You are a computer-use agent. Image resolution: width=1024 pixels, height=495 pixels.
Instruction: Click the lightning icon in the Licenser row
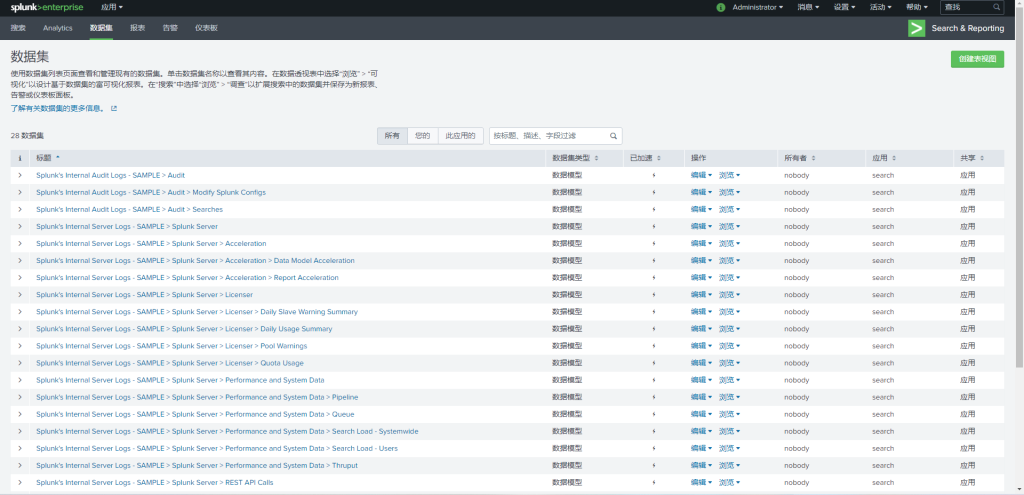[x=654, y=295]
